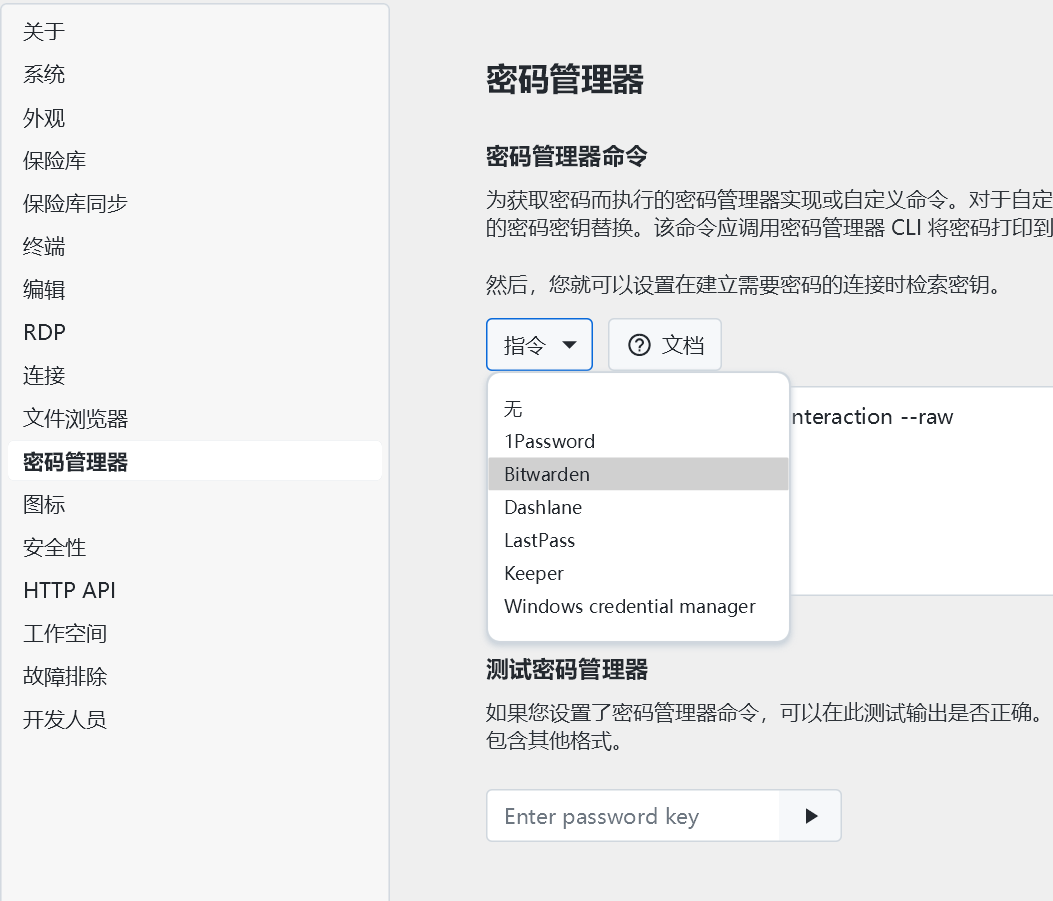Choose Windows credential manager option
The width and height of the screenshot is (1053, 901).
[638, 606]
